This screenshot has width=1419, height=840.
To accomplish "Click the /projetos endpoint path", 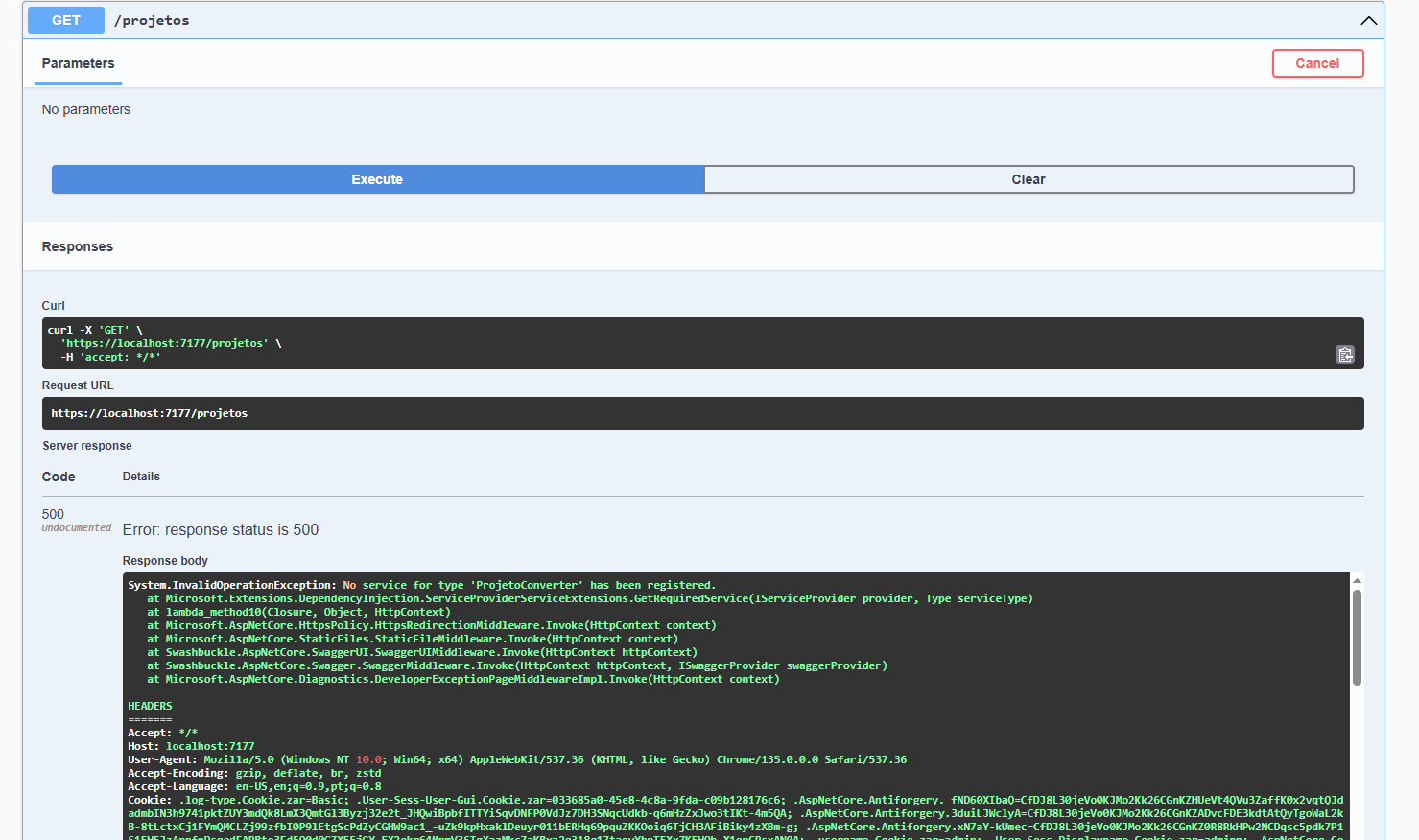I will [x=152, y=20].
